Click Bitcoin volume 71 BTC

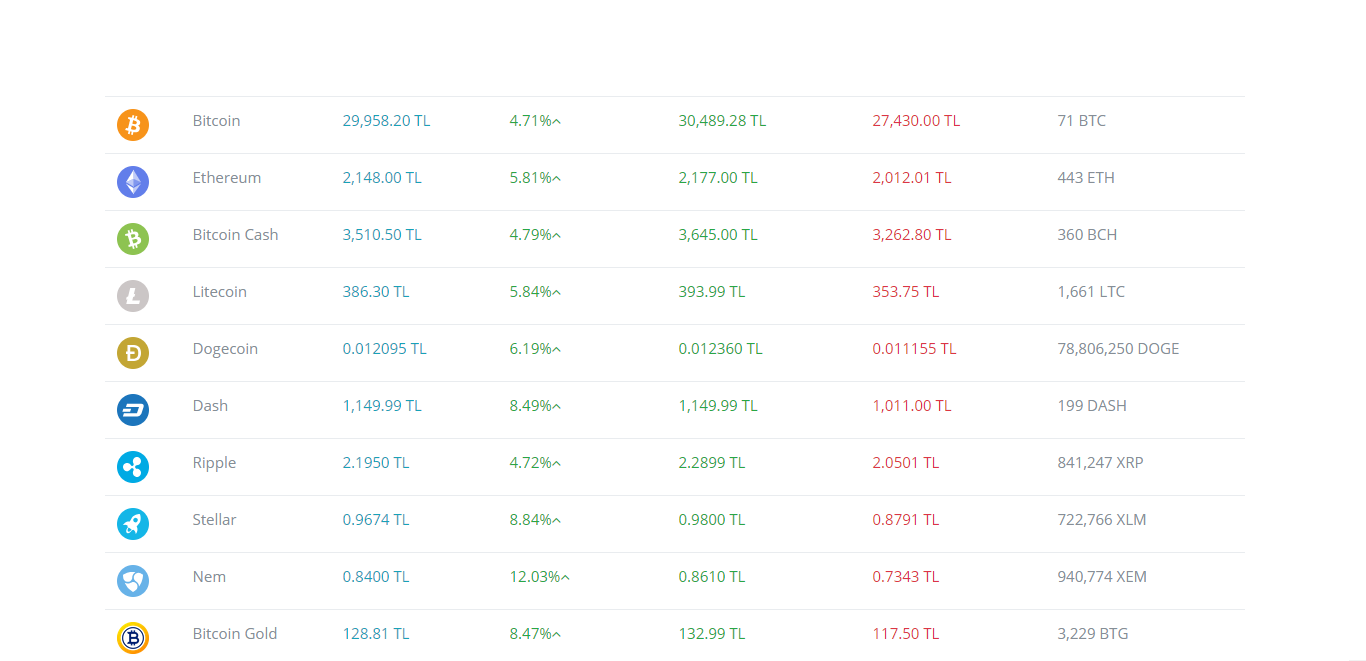[1081, 121]
